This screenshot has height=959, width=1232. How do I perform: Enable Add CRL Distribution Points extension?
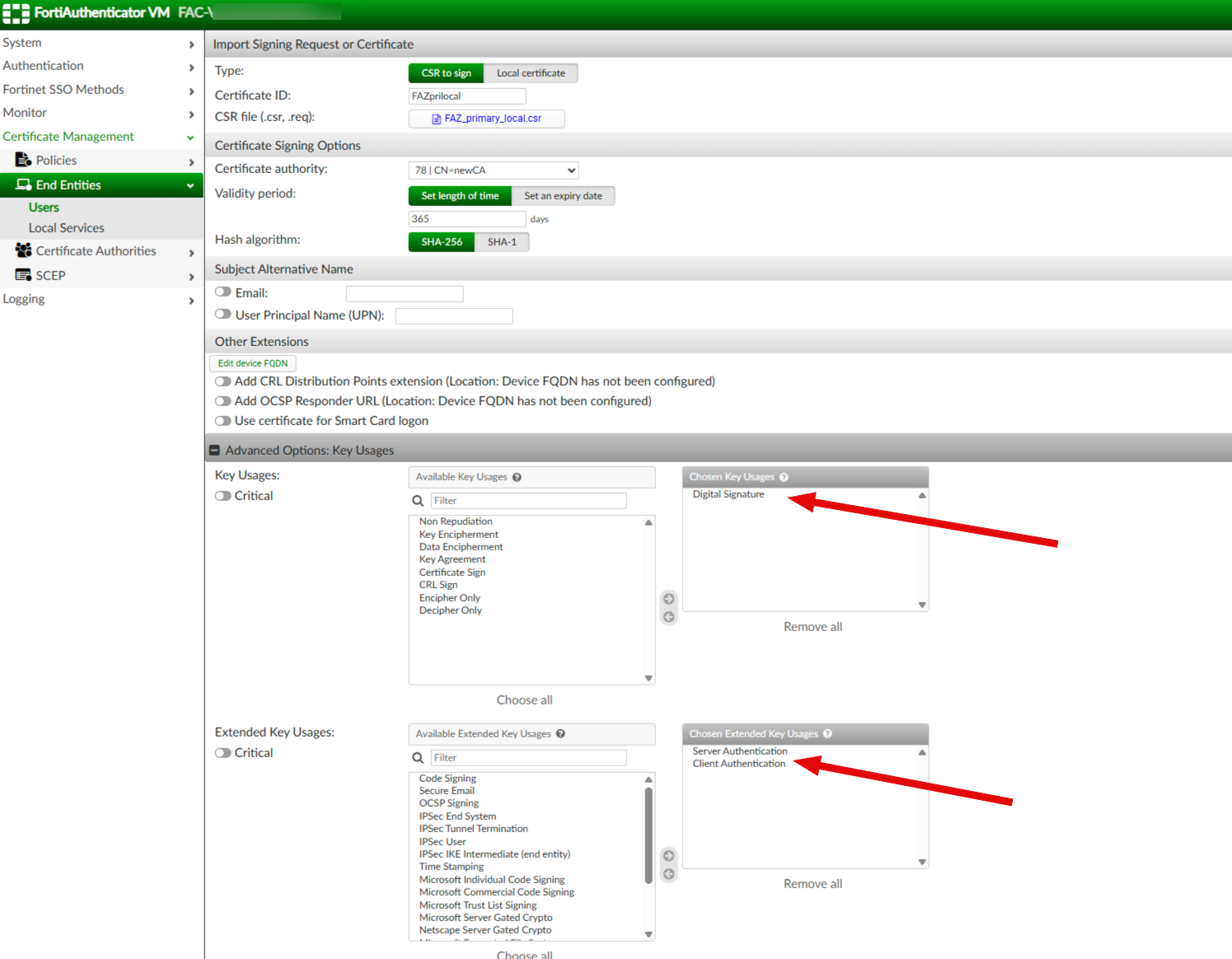(223, 381)
